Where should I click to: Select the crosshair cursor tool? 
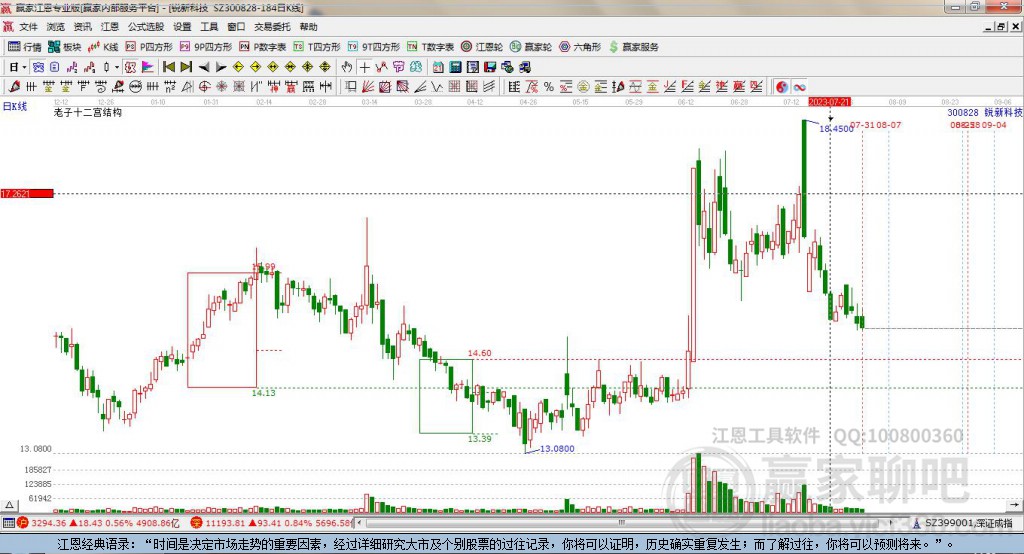pos(364,67)
